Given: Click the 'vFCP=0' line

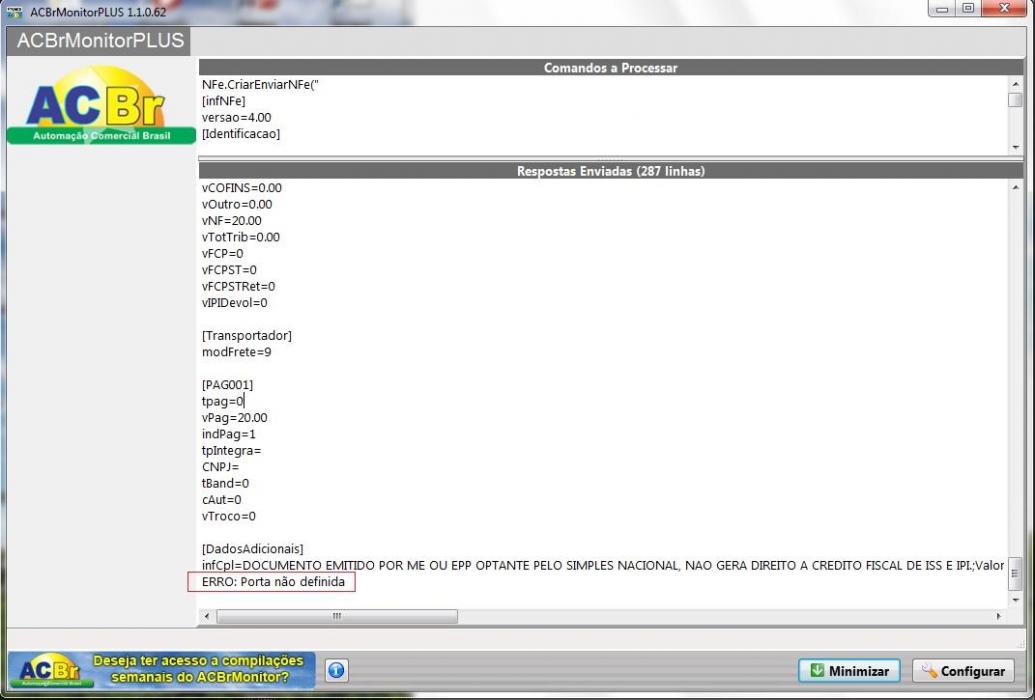Looking at the screenshot, I should 222,254.
